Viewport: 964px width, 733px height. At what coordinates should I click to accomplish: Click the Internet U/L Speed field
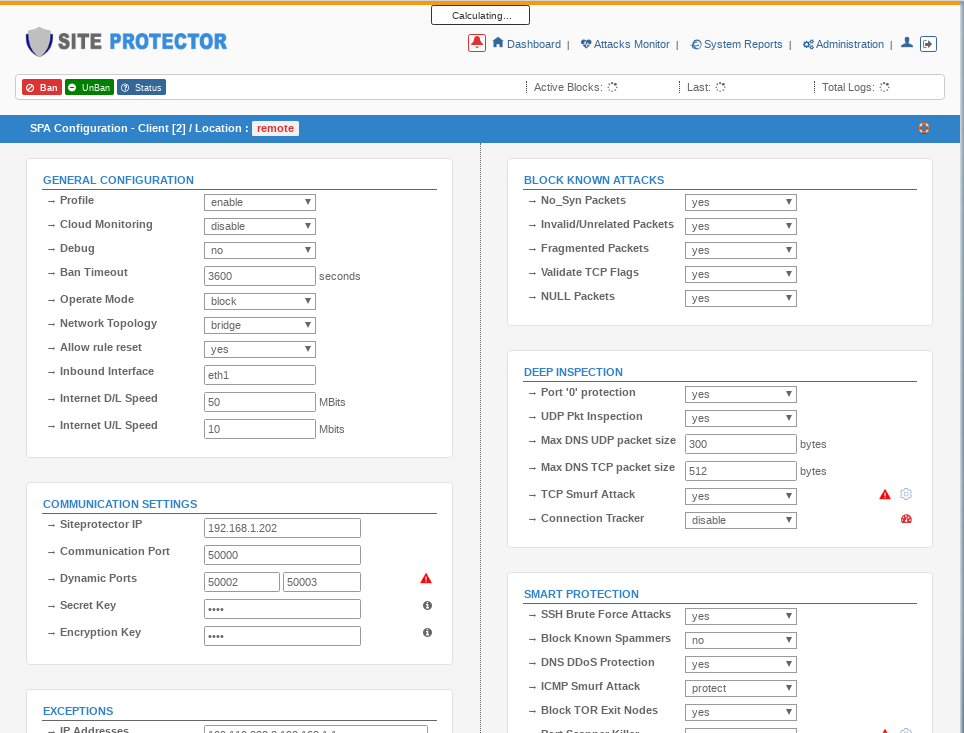pyautogui.click(x=259, y=429)
